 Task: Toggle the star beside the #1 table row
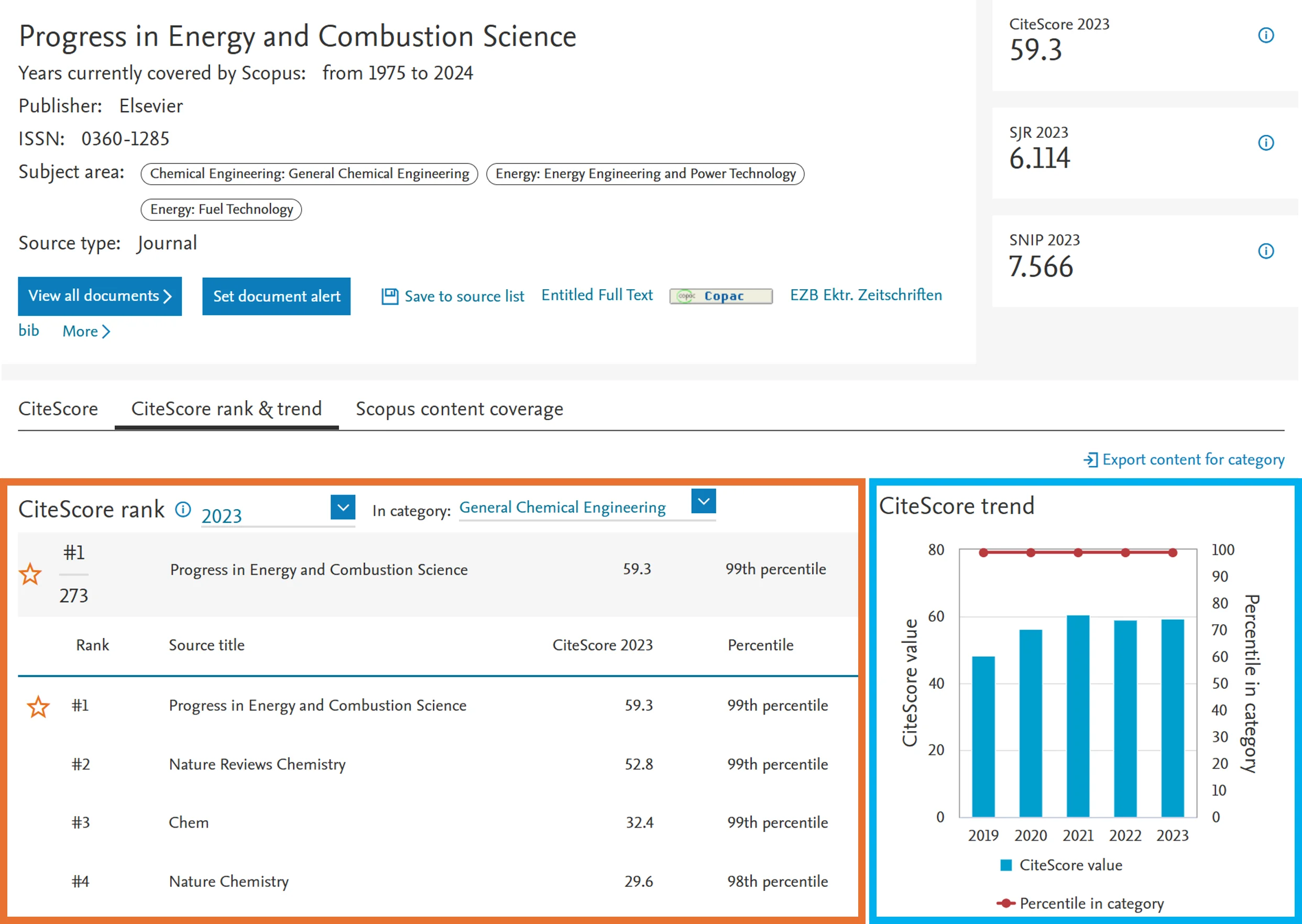pos(38,707)
